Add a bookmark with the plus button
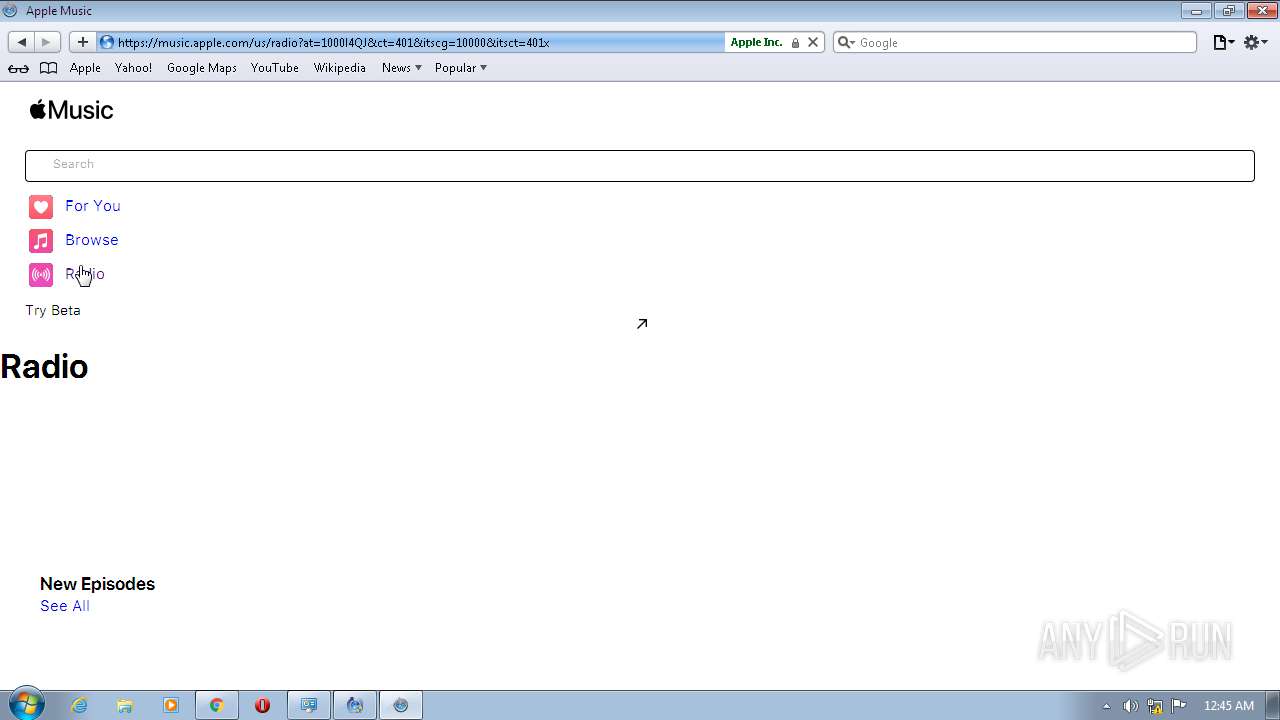 [83, 42]
